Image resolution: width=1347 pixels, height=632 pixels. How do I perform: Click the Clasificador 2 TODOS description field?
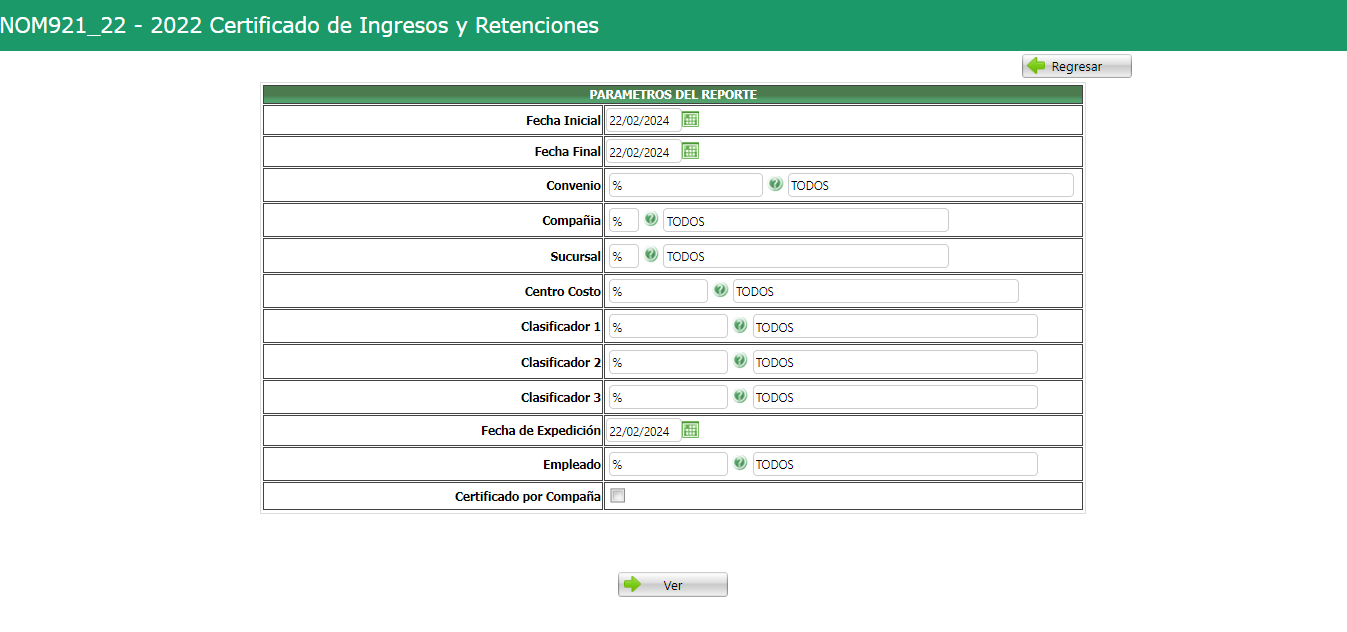(895, 362)
